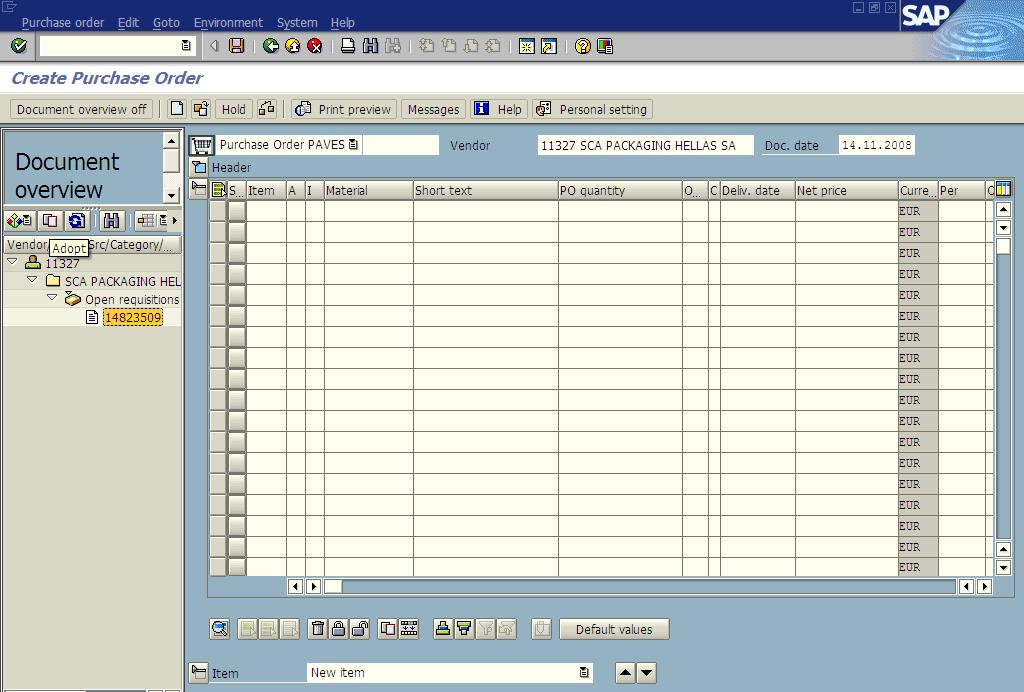Select requisition 14823509 in the tree
This screenshot has width=1024, height=692.
tap(133, 318)
